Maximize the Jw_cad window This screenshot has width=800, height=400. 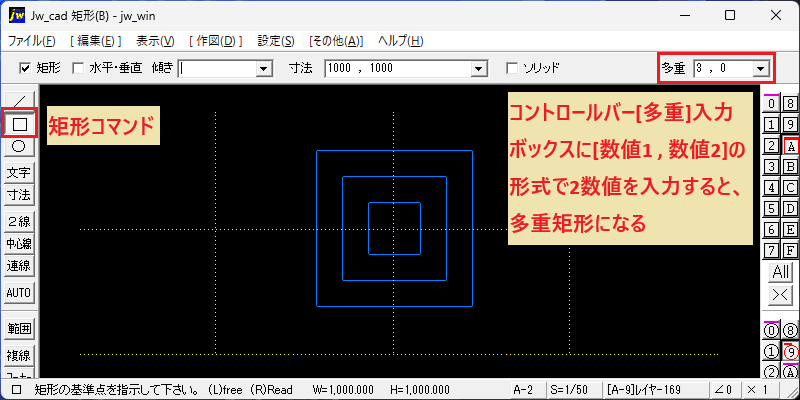(x=730, y=15)
